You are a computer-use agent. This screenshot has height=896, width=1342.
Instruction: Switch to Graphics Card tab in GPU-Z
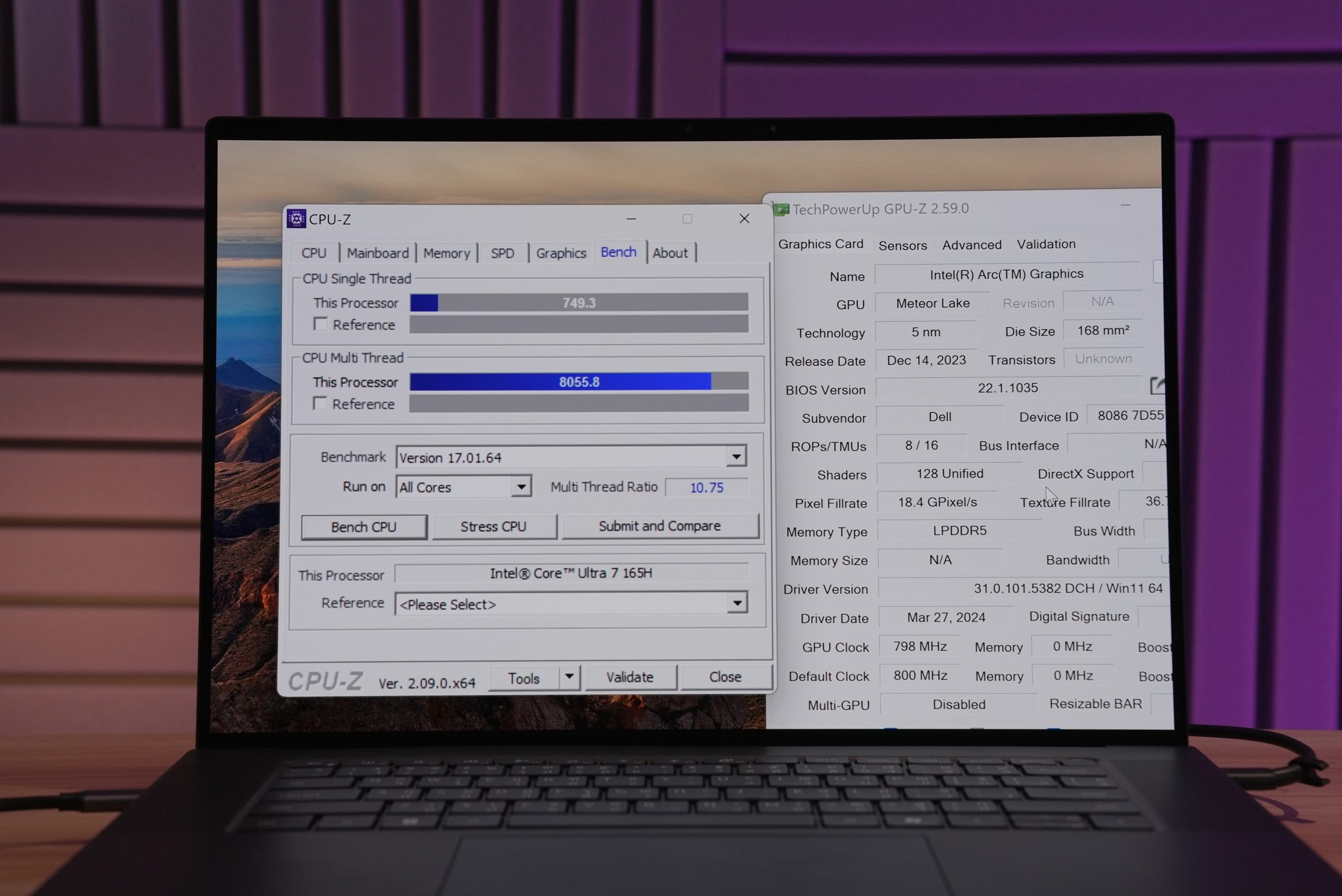(x=821, y=244)
